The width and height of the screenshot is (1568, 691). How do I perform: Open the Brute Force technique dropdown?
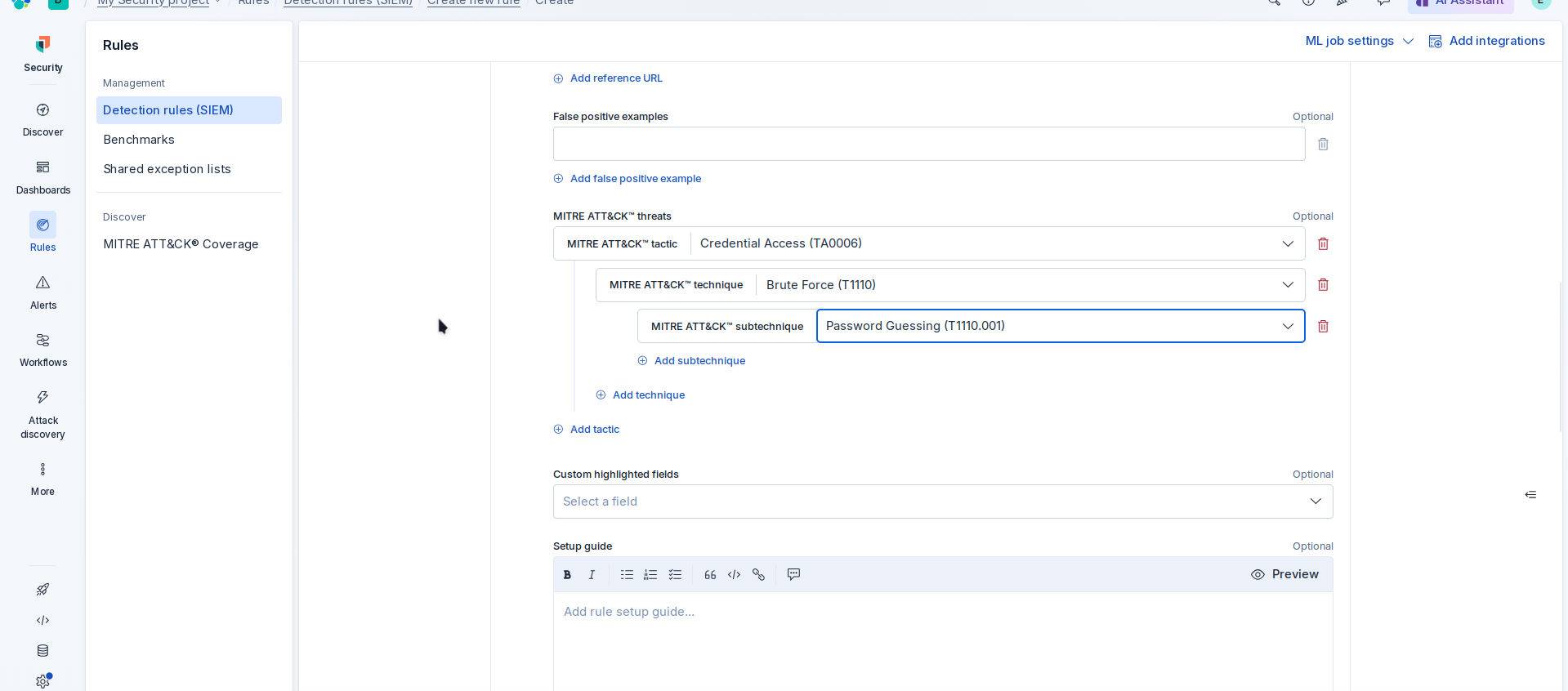[1287, 285]
